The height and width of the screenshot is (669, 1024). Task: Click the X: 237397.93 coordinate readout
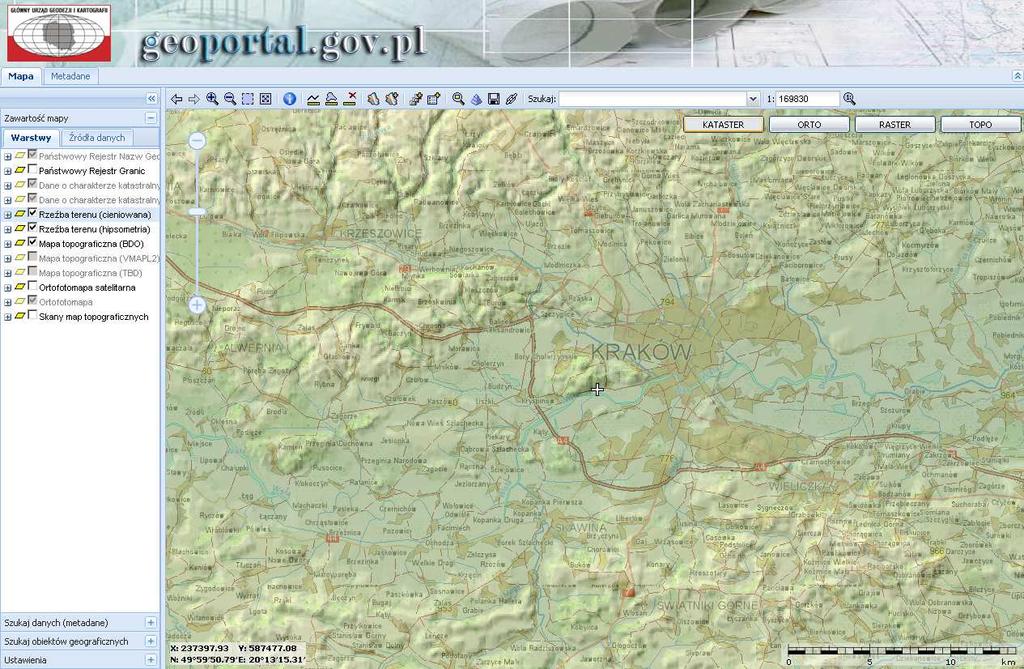pyautogui.click(x=200, y=648)
